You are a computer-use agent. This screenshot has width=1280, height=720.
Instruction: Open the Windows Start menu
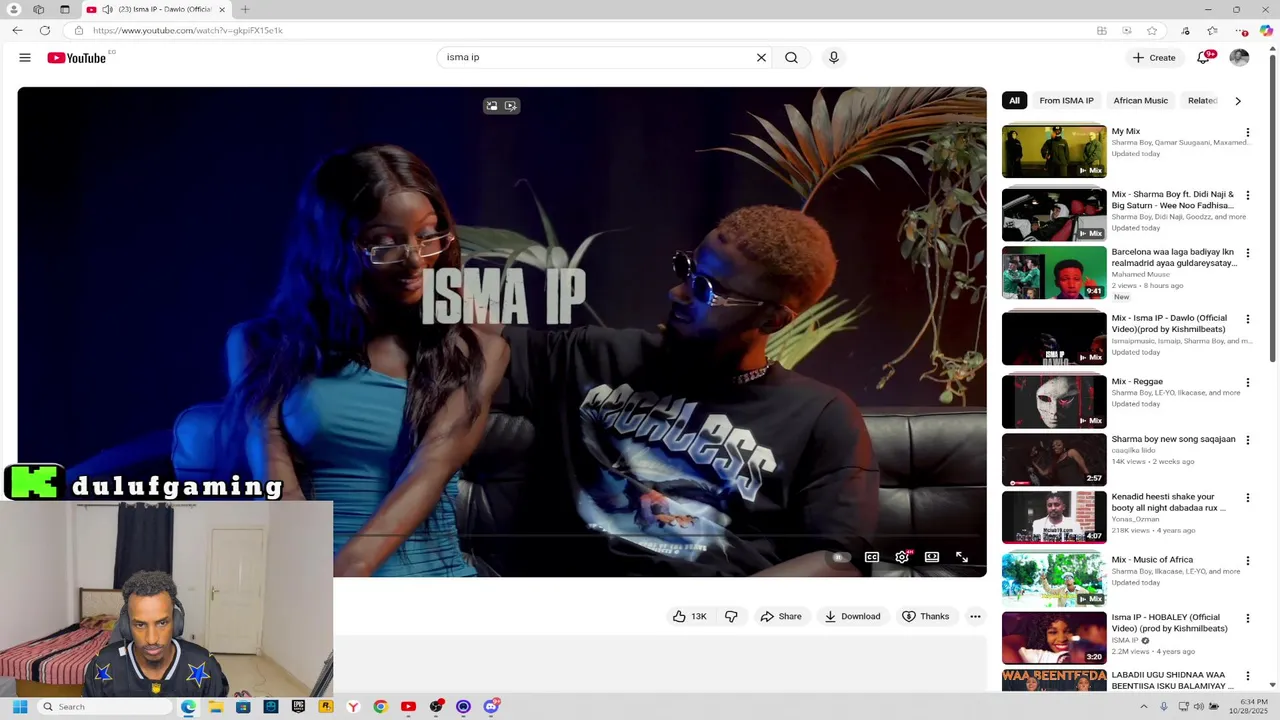pyautogui.click(x=20, y=707)
